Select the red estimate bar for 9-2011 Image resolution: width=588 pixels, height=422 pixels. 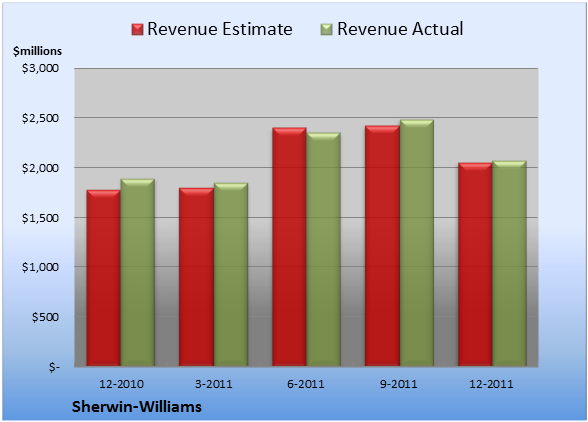(x=382, y=246)
